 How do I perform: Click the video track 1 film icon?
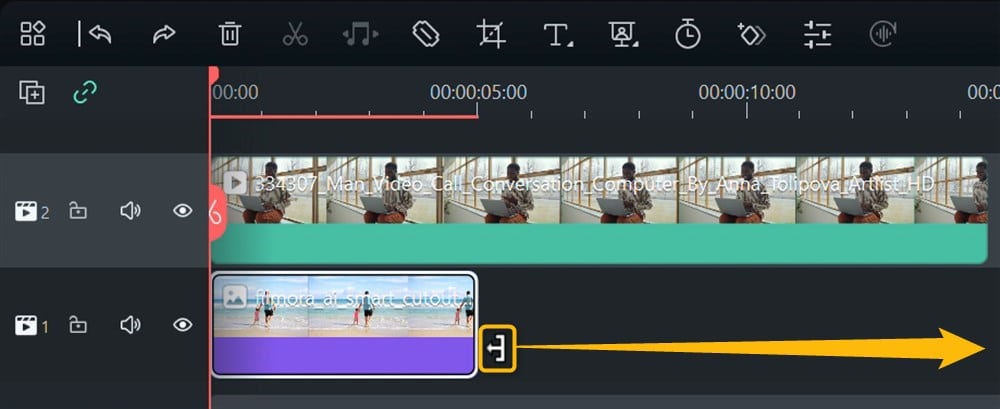(x=26, y=326)
